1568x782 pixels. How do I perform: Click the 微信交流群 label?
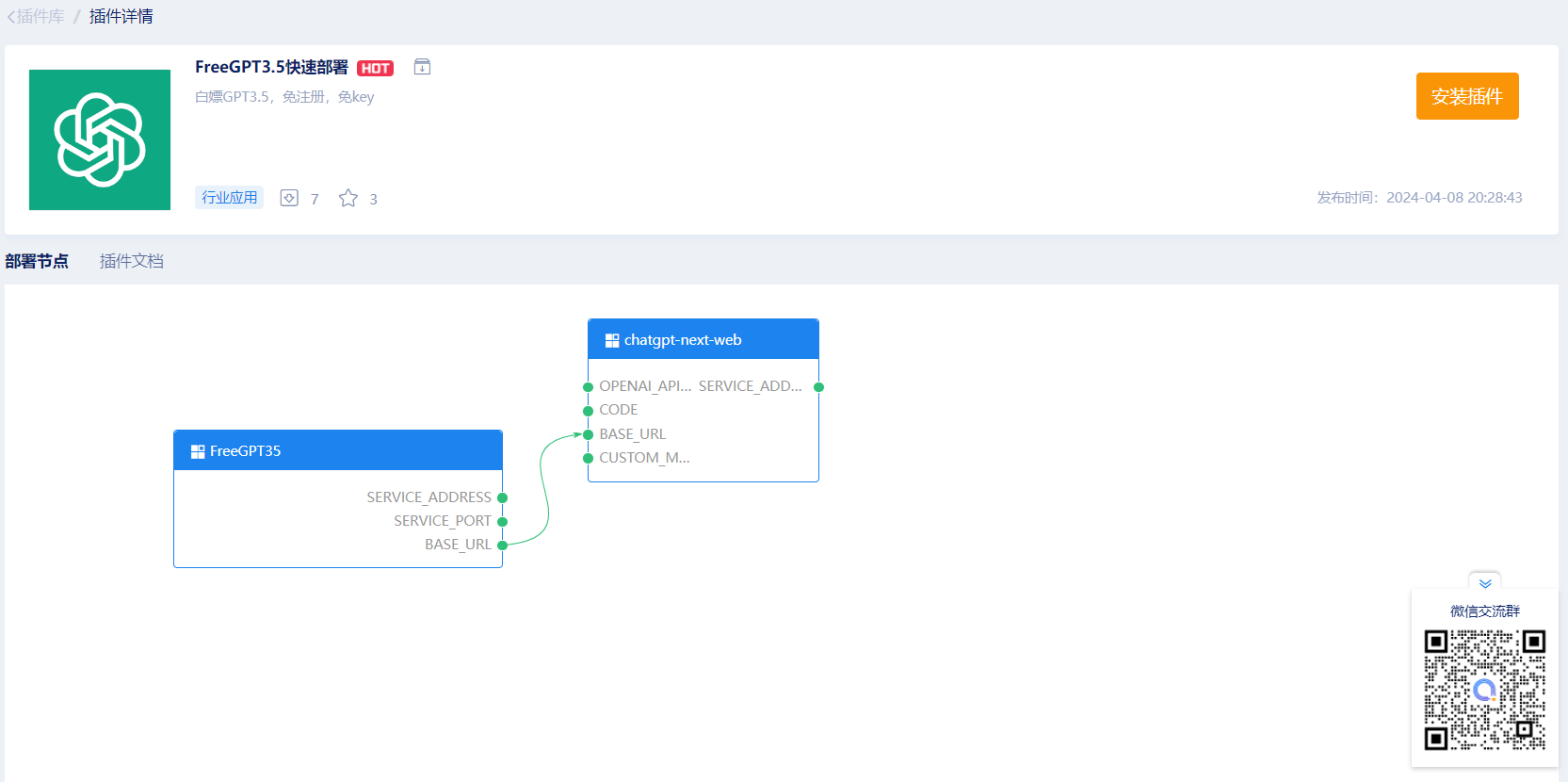pos(1485,611)
